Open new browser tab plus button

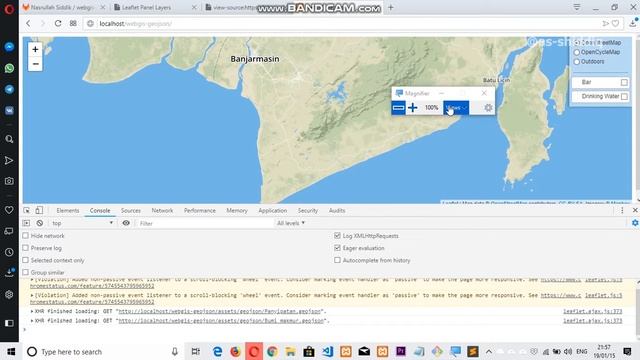391,7
